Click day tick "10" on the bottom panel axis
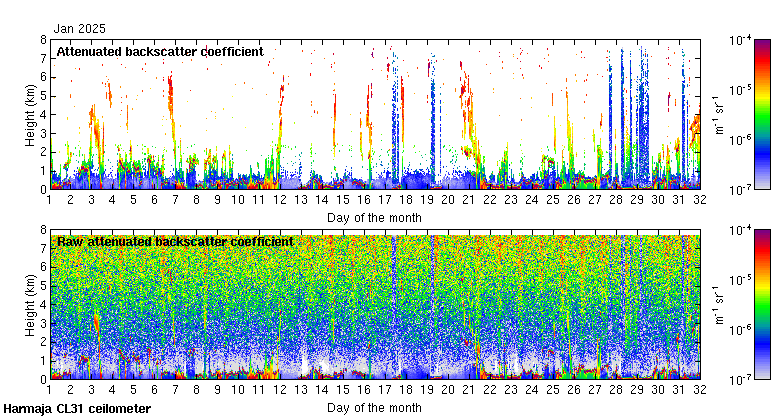The width and height of the screenshot is (780, 420). tap(238, 390)
